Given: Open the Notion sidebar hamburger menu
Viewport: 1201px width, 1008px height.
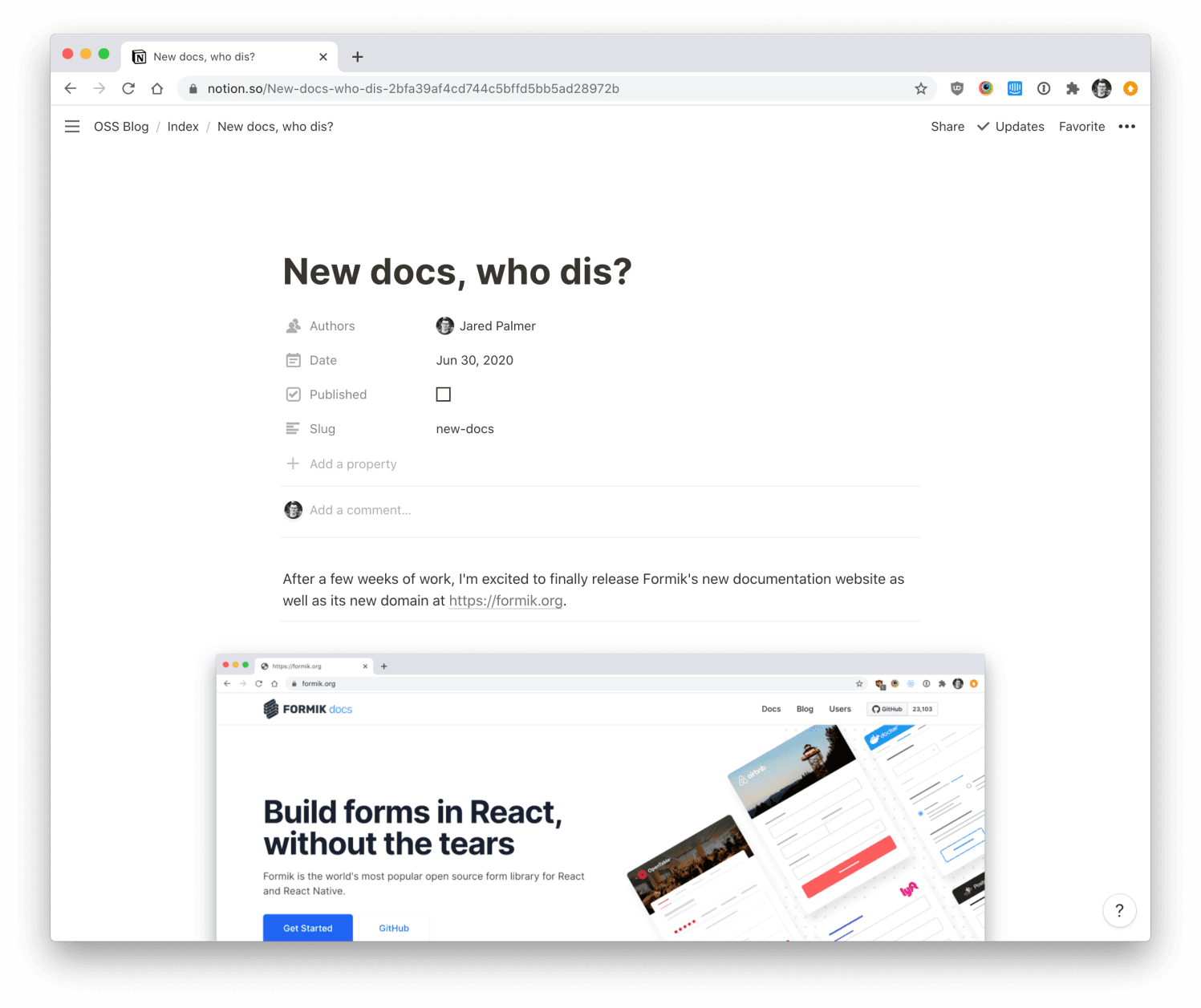Looking at the screenshot, I should click(72, 126).
